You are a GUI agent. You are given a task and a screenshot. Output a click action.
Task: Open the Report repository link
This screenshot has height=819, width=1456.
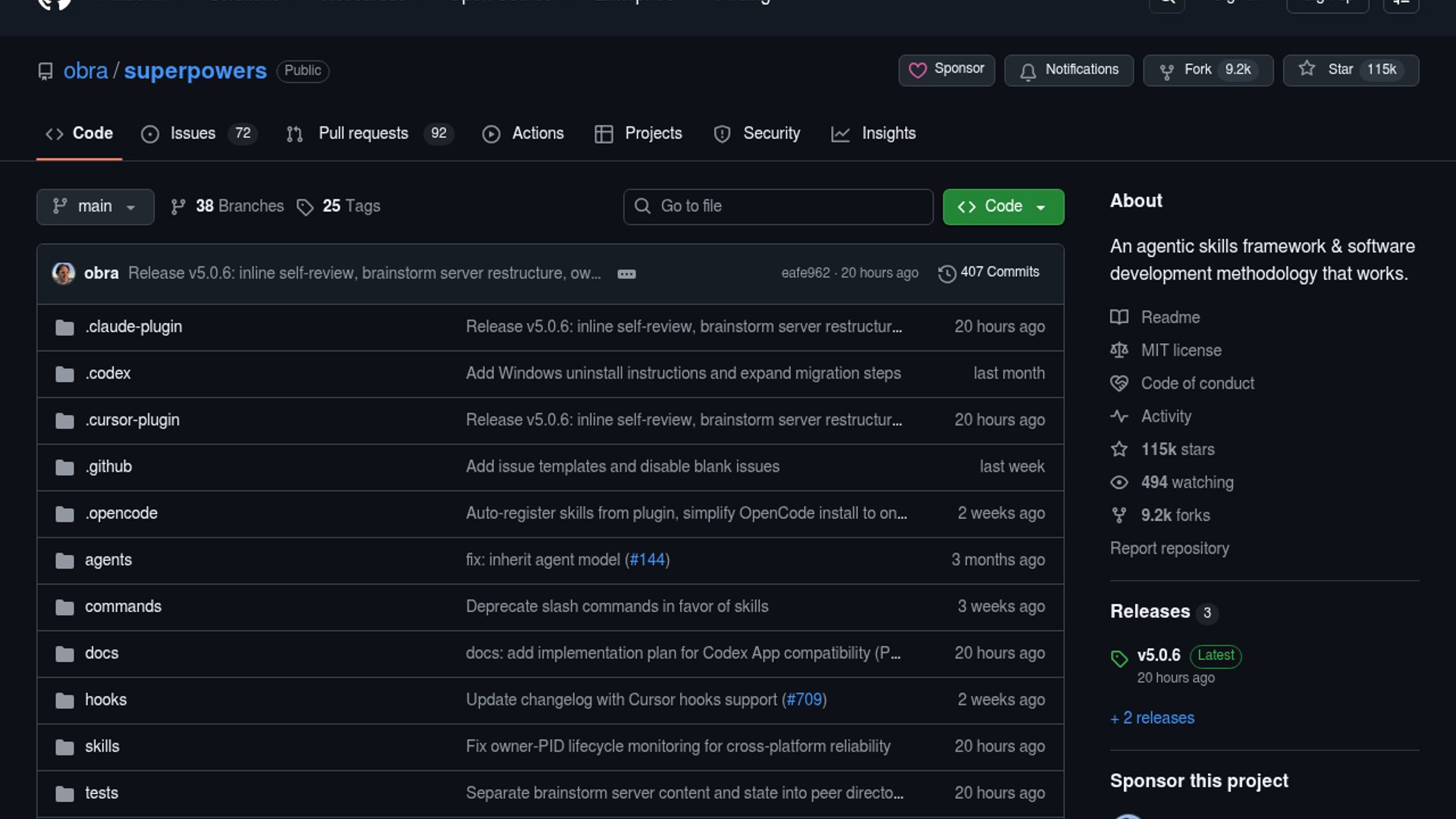coord(1169,548)
